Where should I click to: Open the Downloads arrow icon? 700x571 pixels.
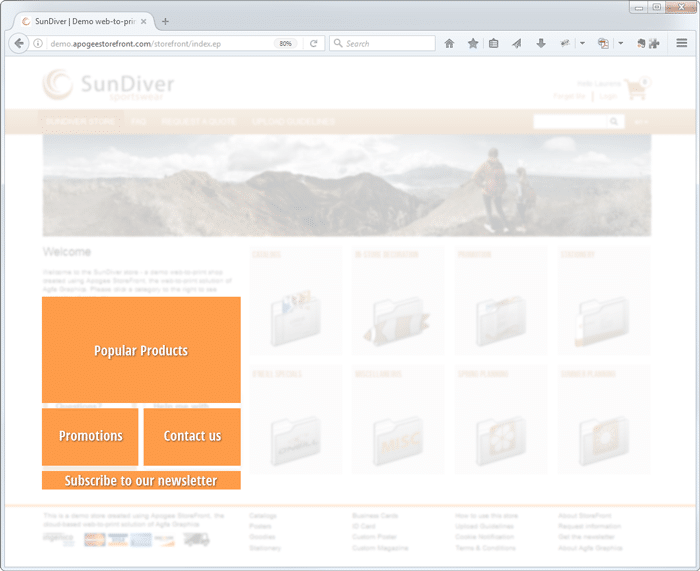click(x=541, y=43)
